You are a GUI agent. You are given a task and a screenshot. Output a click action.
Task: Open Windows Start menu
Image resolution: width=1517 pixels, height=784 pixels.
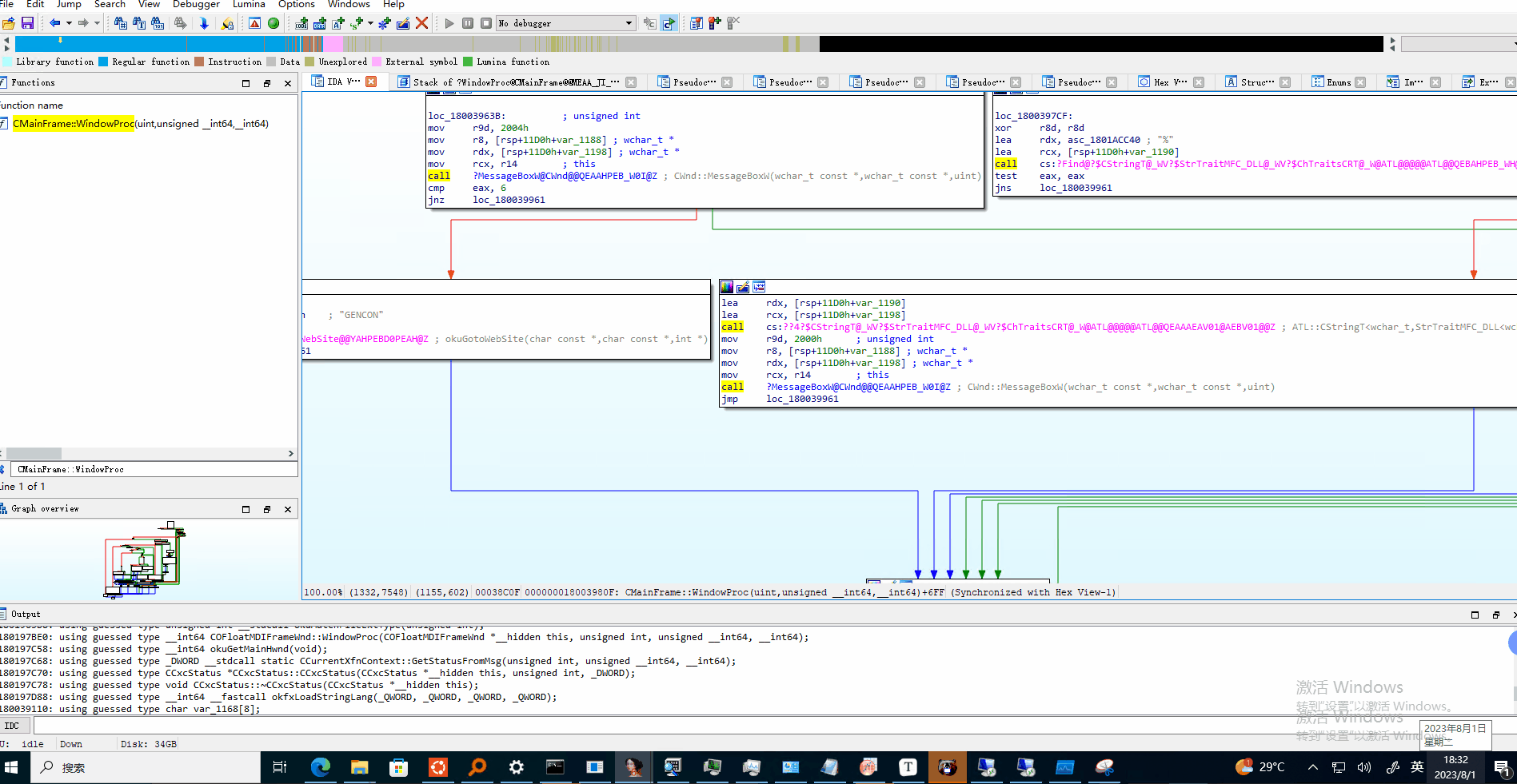11,767
